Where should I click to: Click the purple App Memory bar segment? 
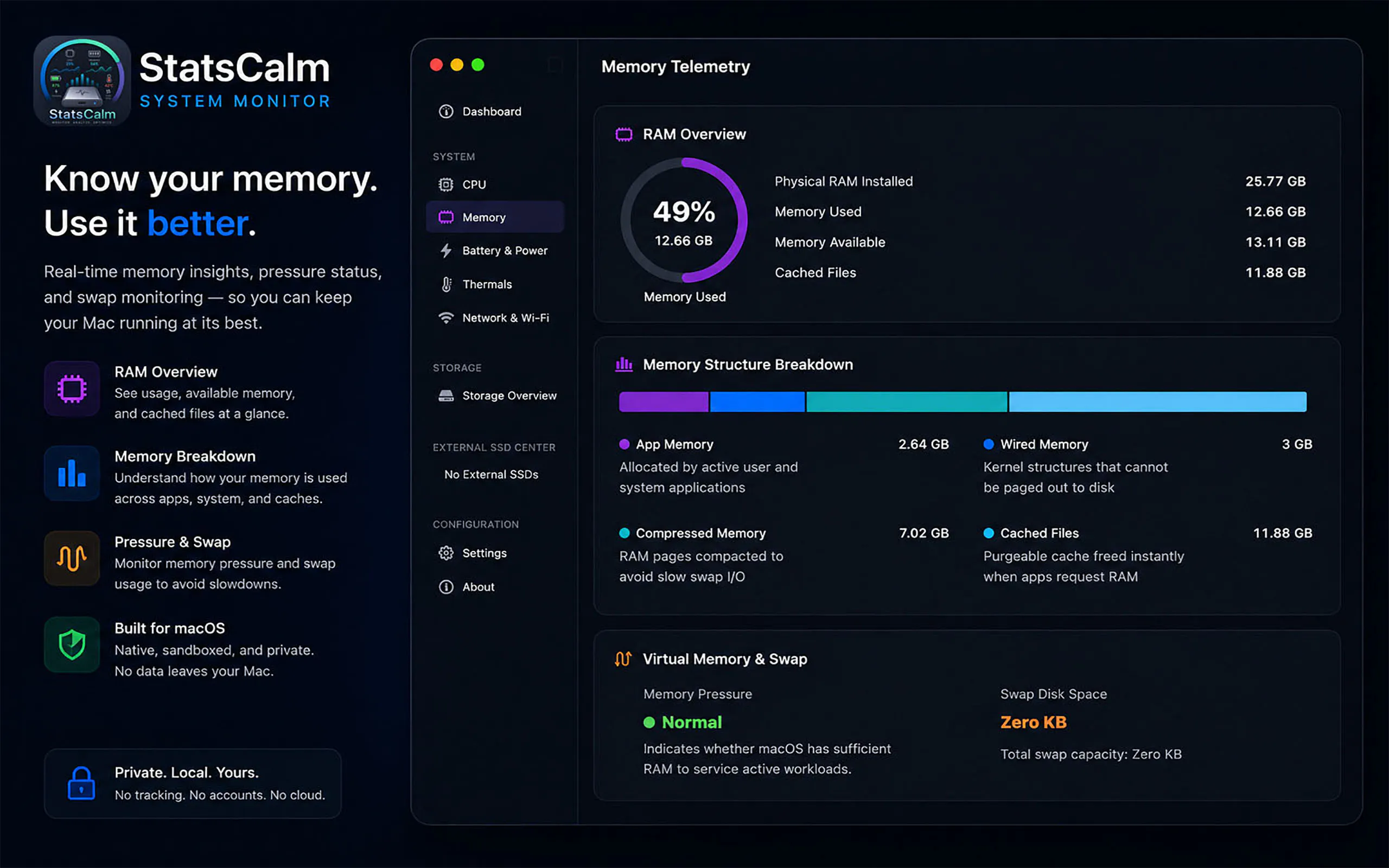[664, 401]
